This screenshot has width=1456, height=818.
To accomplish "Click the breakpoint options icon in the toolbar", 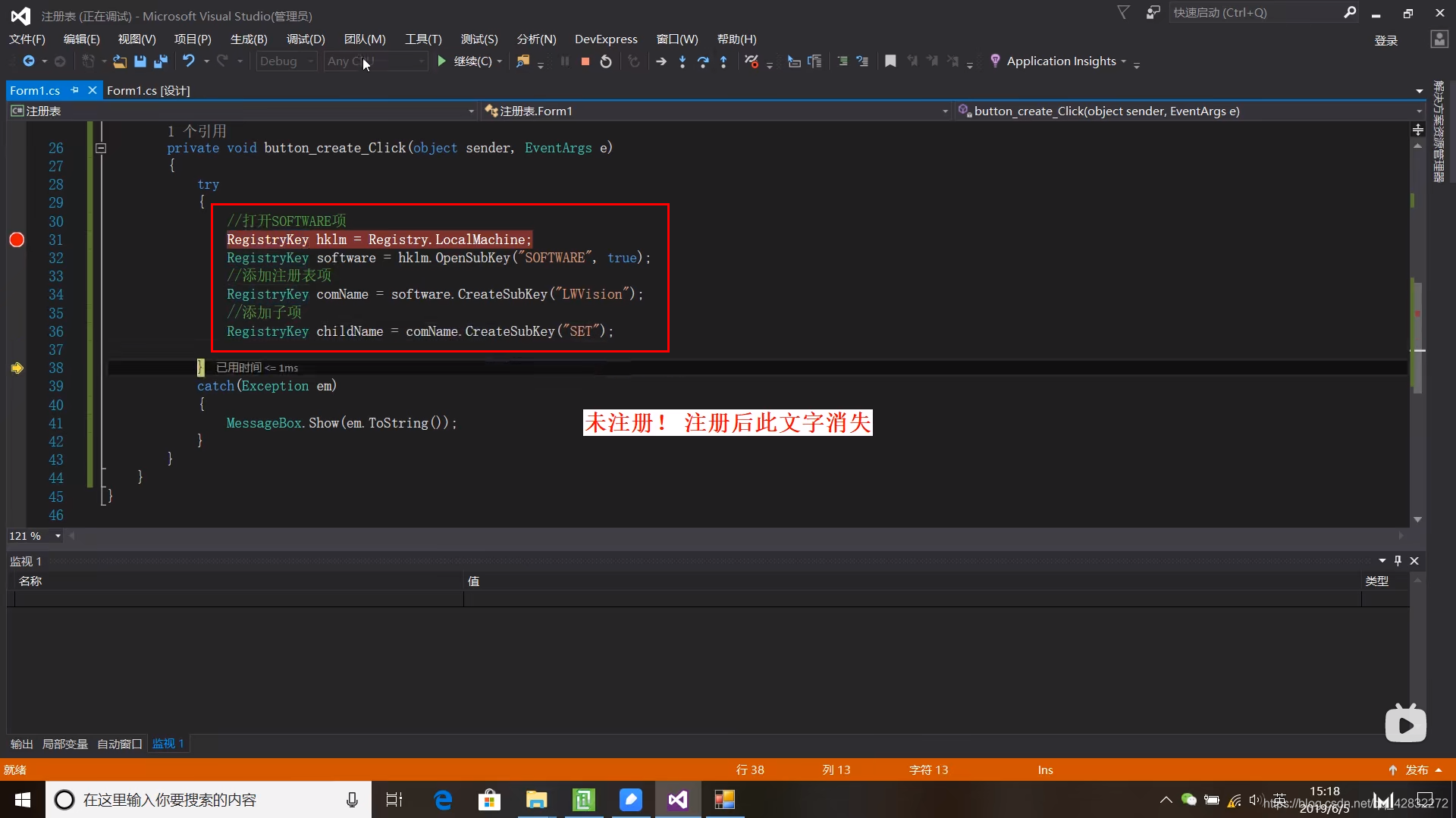I will tap(752, 61).
